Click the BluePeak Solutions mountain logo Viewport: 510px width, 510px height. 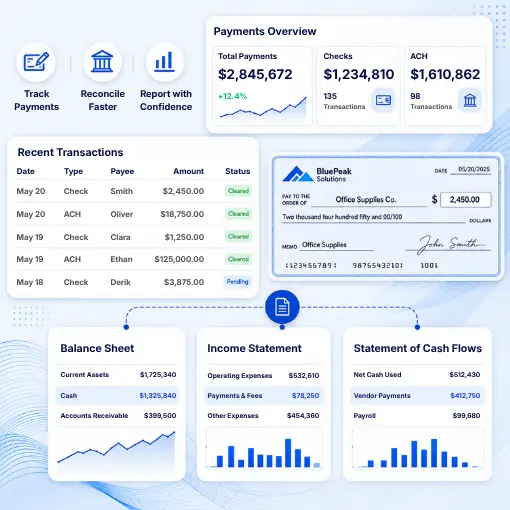[x=298, y=174]
